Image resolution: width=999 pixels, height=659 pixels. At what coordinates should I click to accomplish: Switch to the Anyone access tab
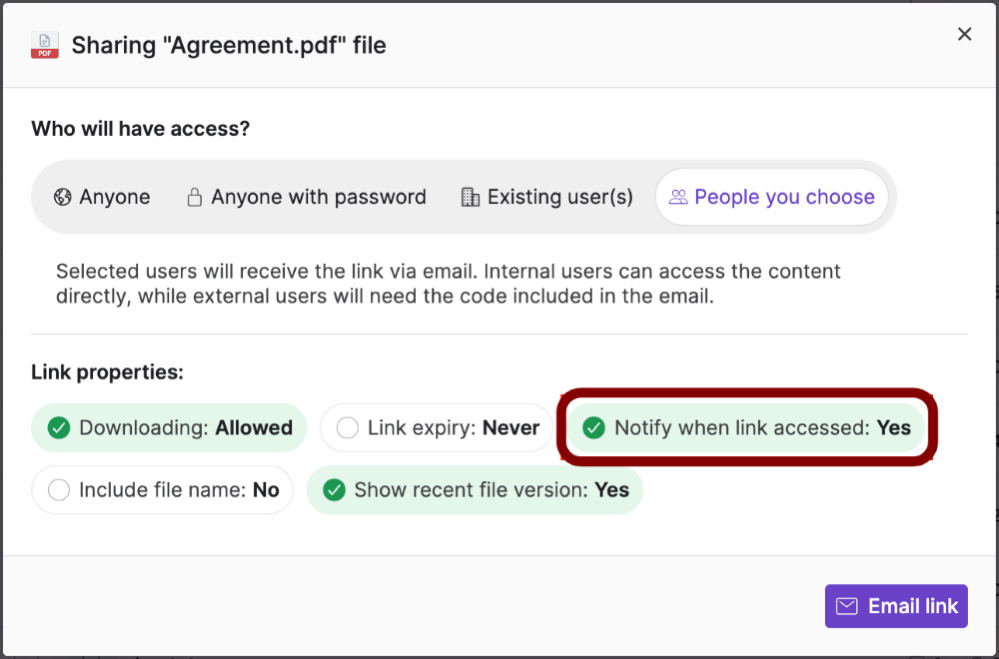(101, 197)
